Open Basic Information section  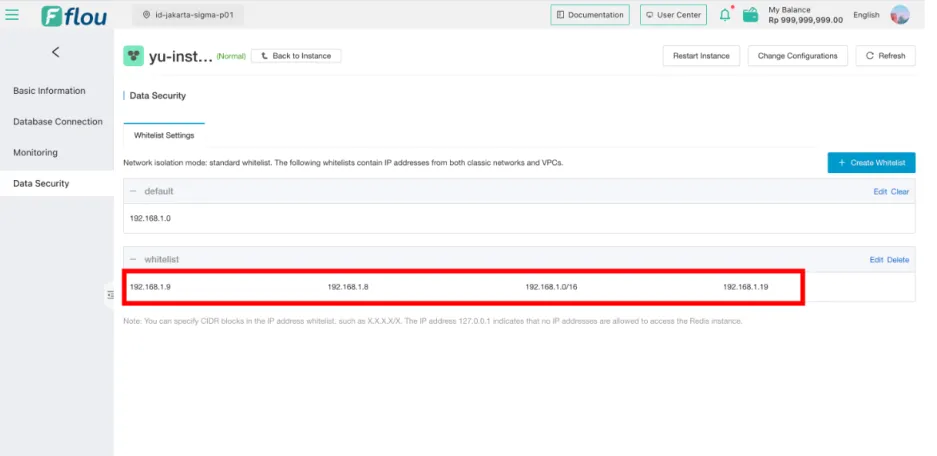(x=50, y=91)
